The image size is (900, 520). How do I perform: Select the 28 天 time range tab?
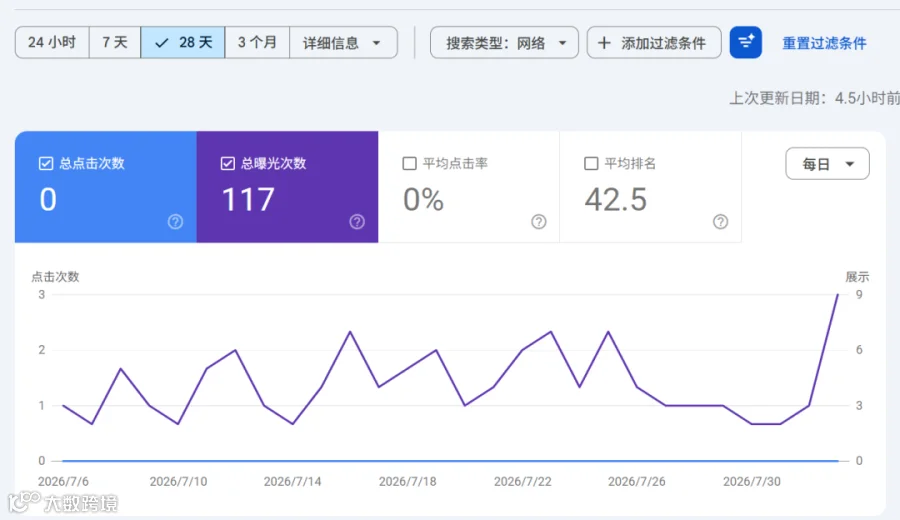click(183, 42)
